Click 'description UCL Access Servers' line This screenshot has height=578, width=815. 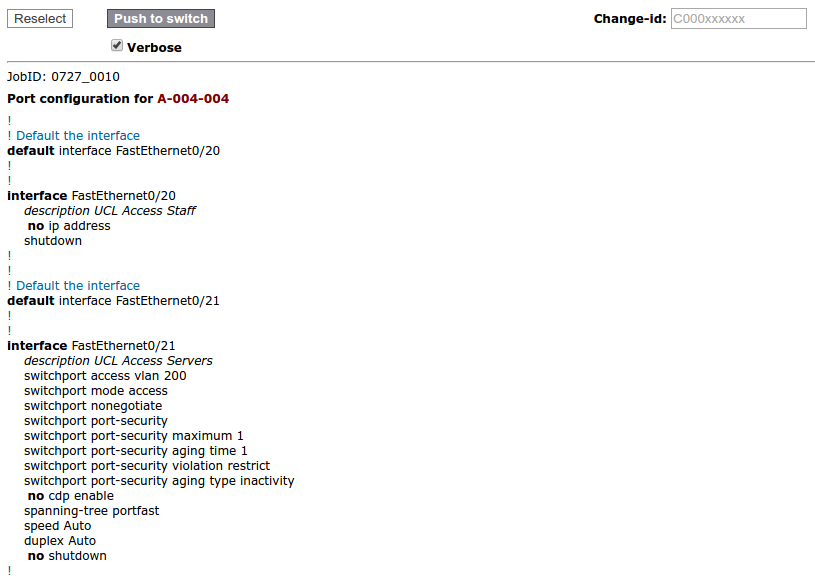click(118, 361)
